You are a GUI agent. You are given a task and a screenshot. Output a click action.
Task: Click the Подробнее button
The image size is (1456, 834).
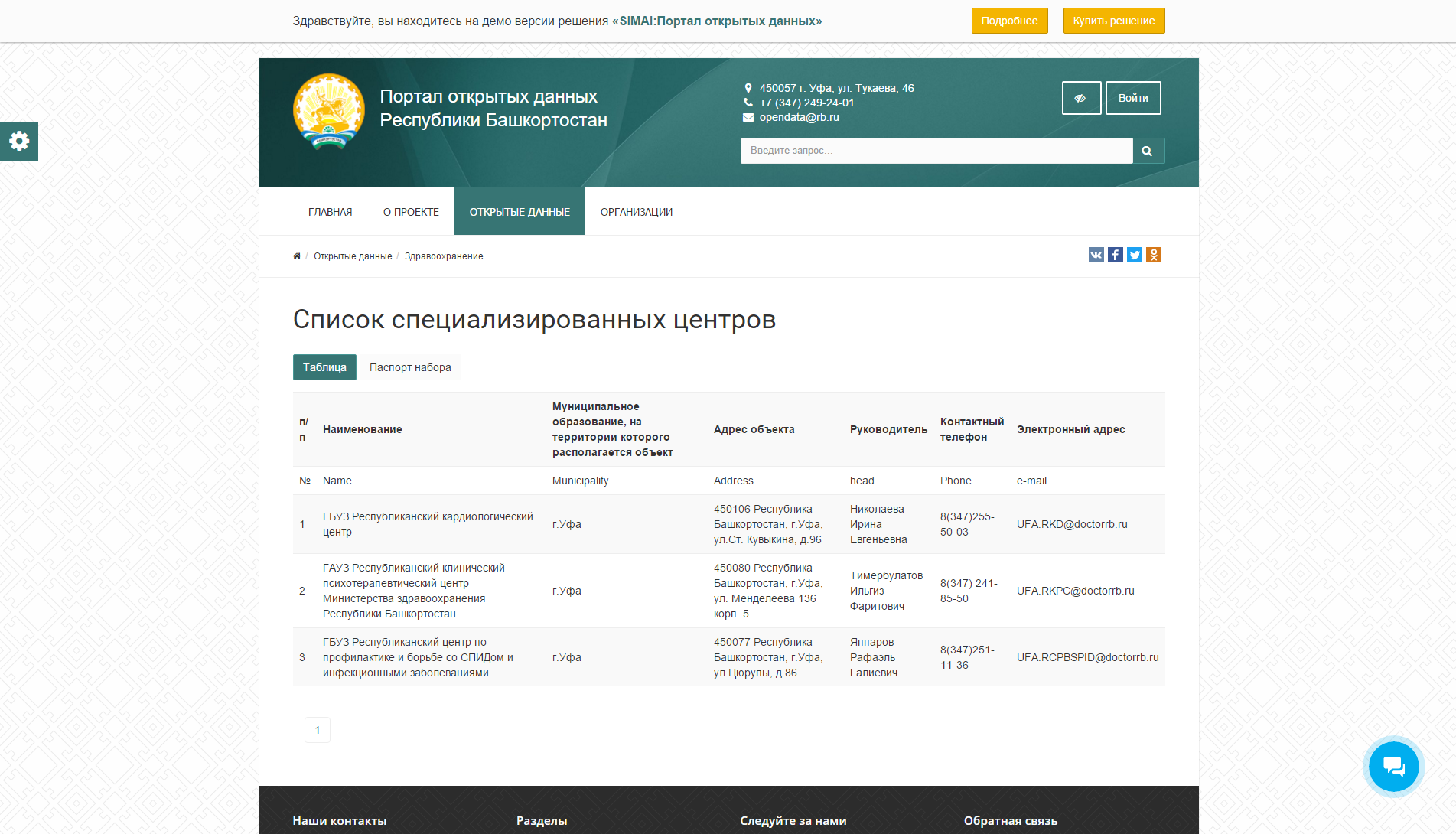(1009, 21)
